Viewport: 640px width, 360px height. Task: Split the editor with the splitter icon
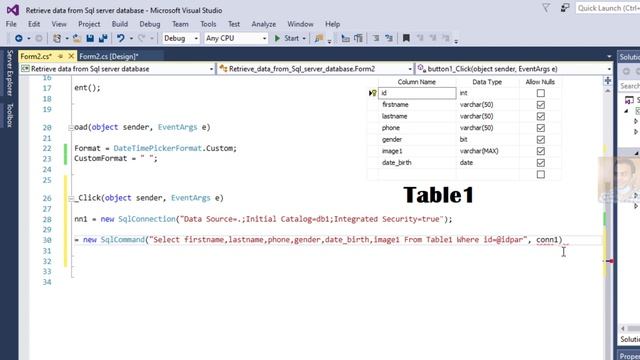[x=608, y=81]
